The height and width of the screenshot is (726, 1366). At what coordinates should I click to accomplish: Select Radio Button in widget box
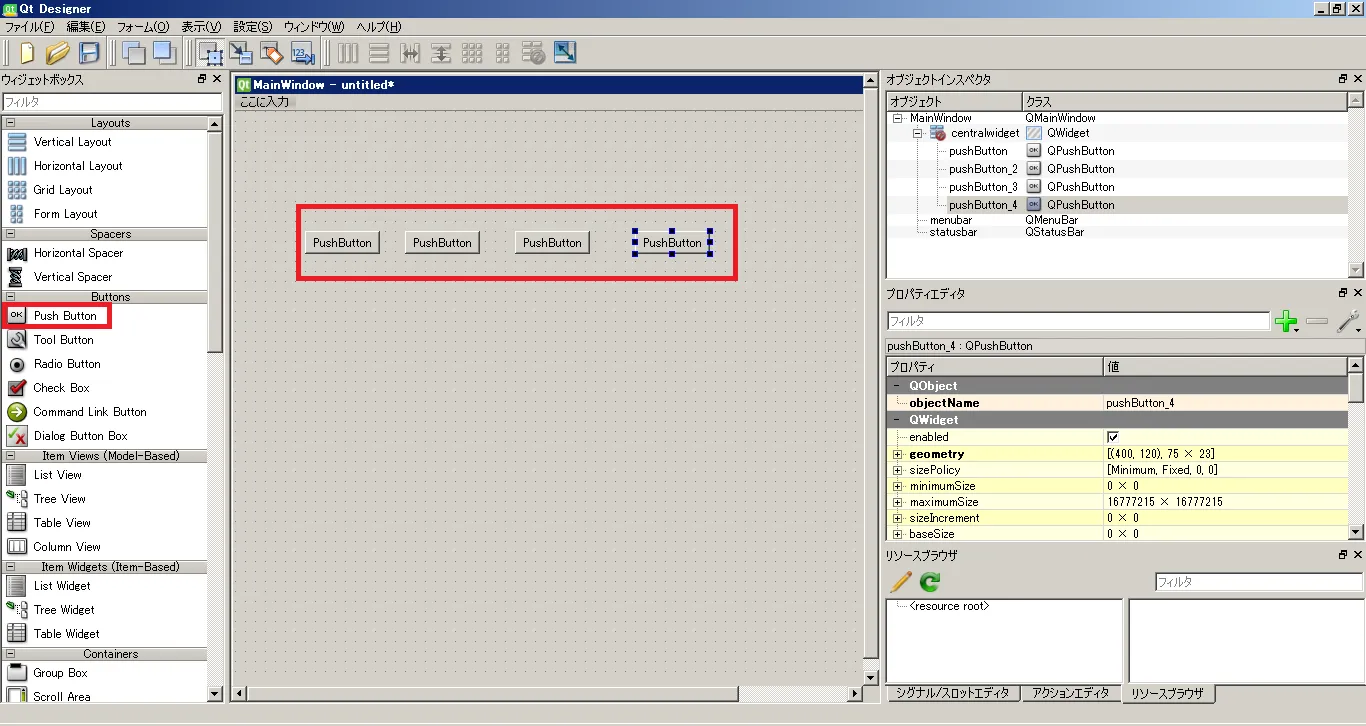[67, 364]
